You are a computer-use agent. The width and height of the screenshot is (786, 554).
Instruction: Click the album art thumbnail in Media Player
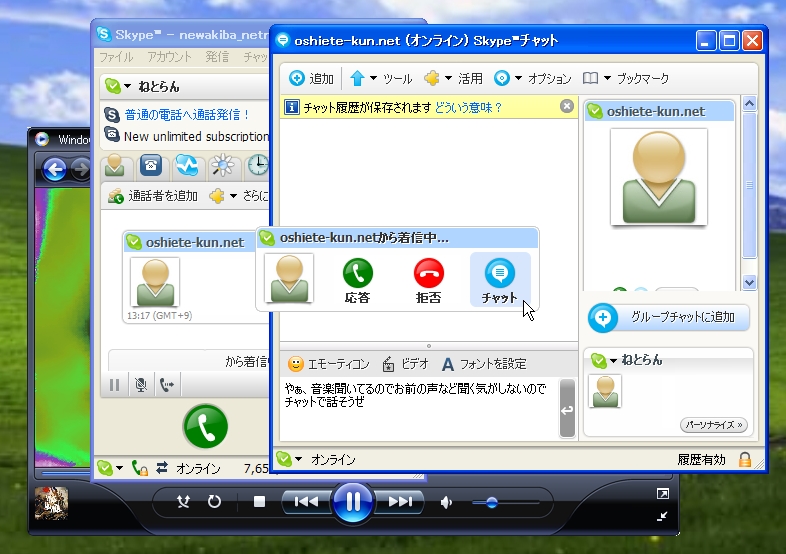click(x=51, y=503)
